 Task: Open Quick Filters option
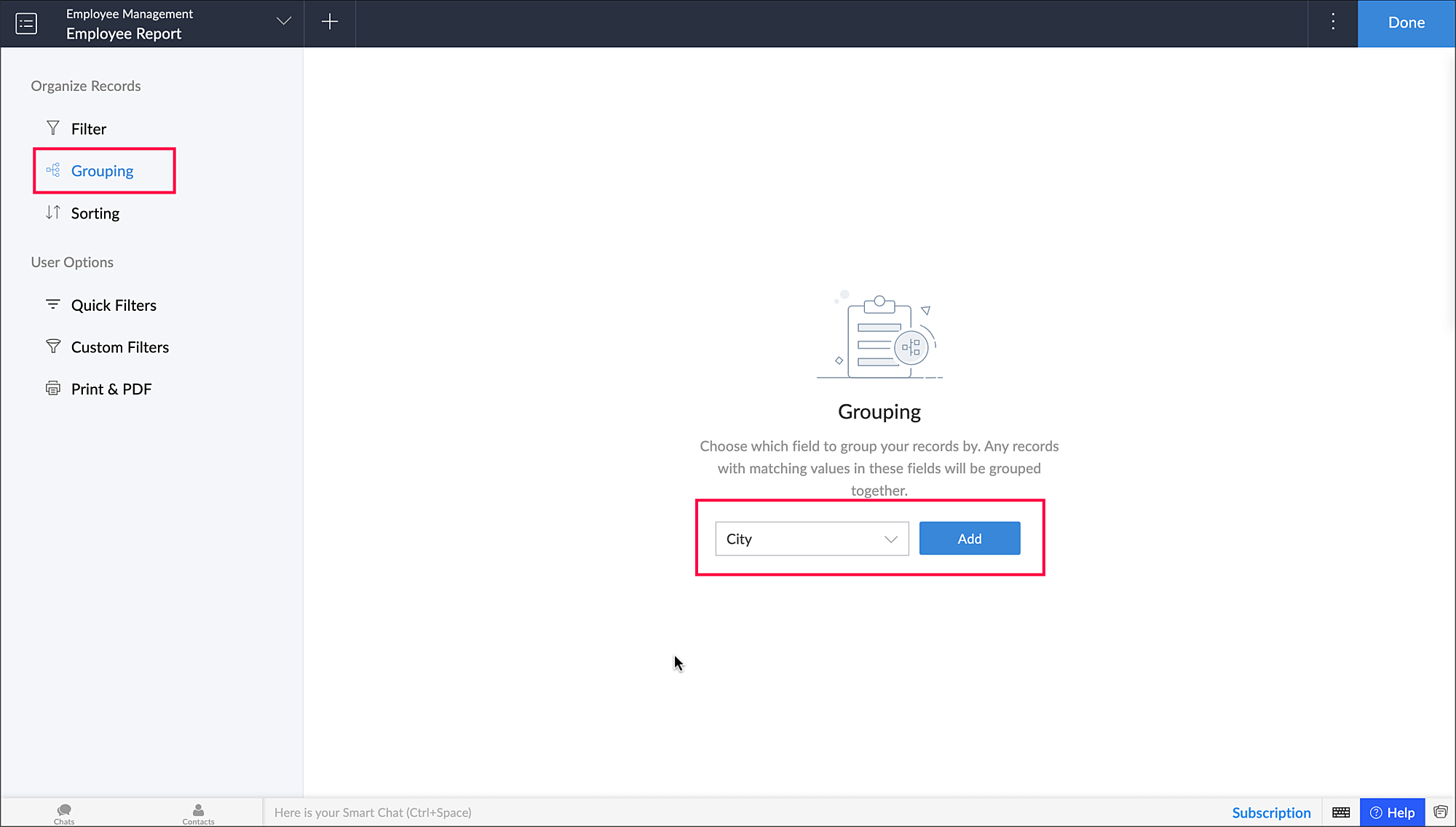(114, 305)
